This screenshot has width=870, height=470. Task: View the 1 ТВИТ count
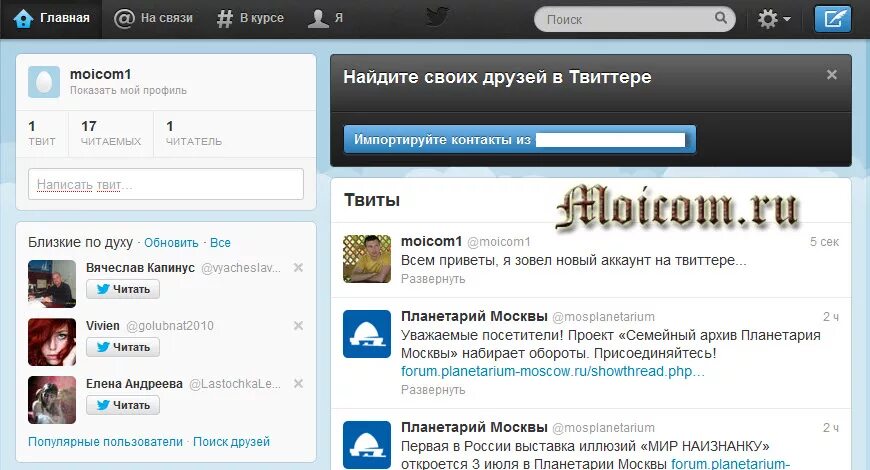click(x=42, y=134)
